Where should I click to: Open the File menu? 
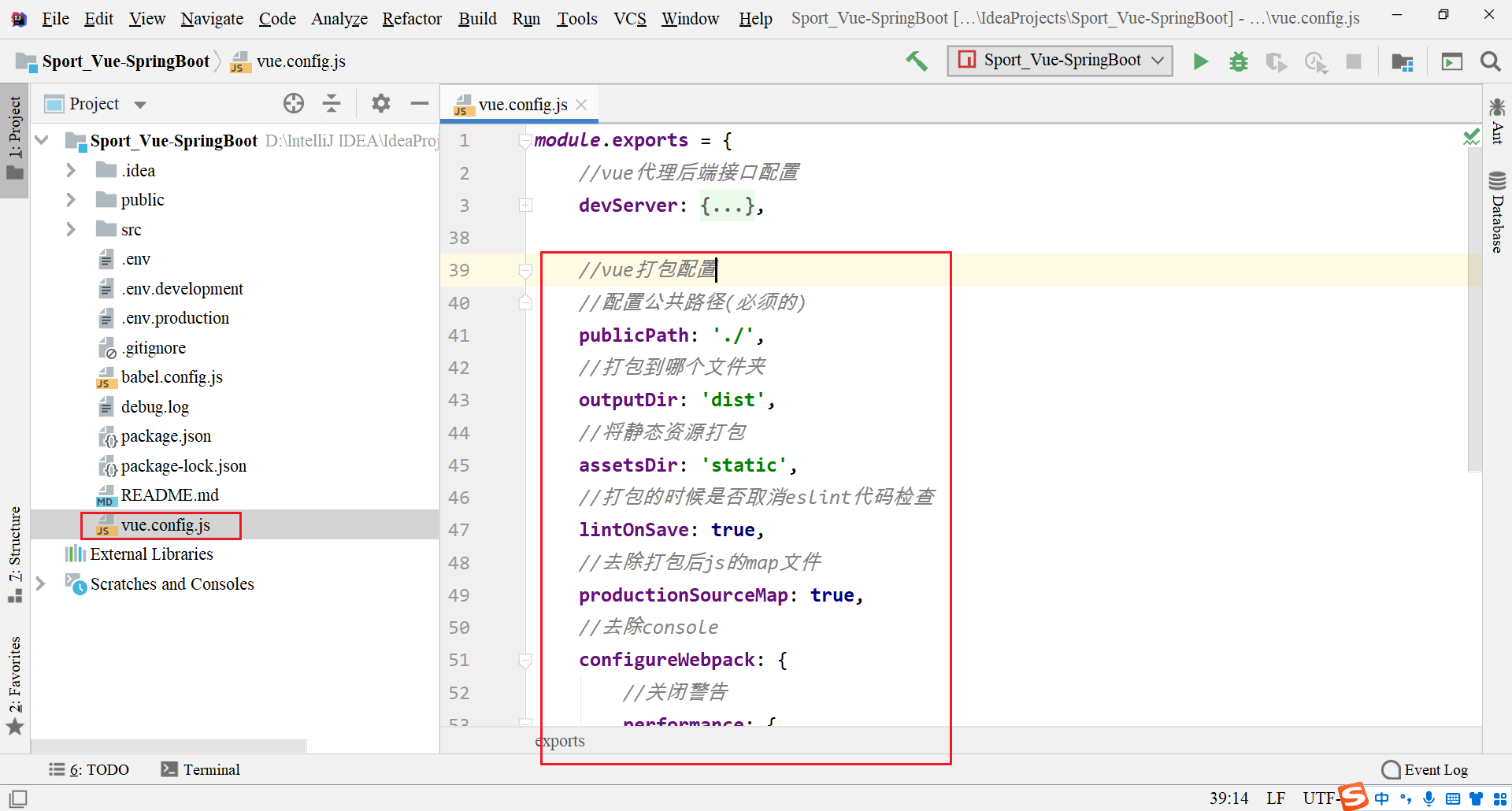pyautogui.click(x=55, y=18)
